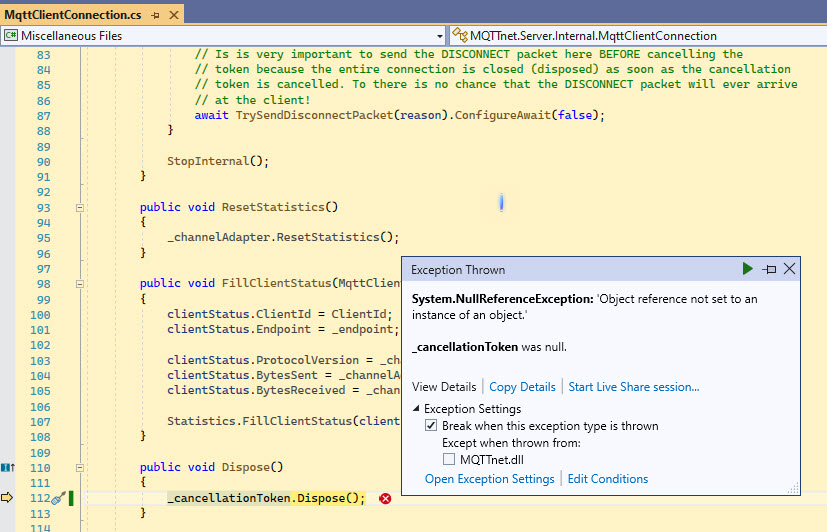Click 'clientStatus.Endpoint' on line 101

pyautogui.click(x=239, y=329)
